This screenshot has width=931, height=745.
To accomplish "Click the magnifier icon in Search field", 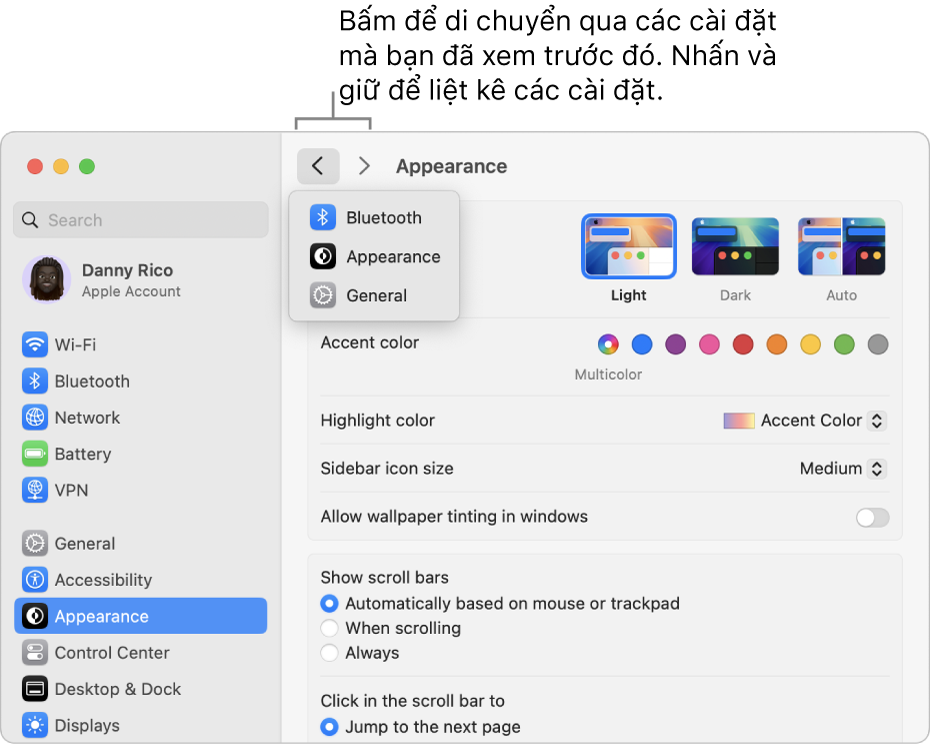I will point(30,220).
